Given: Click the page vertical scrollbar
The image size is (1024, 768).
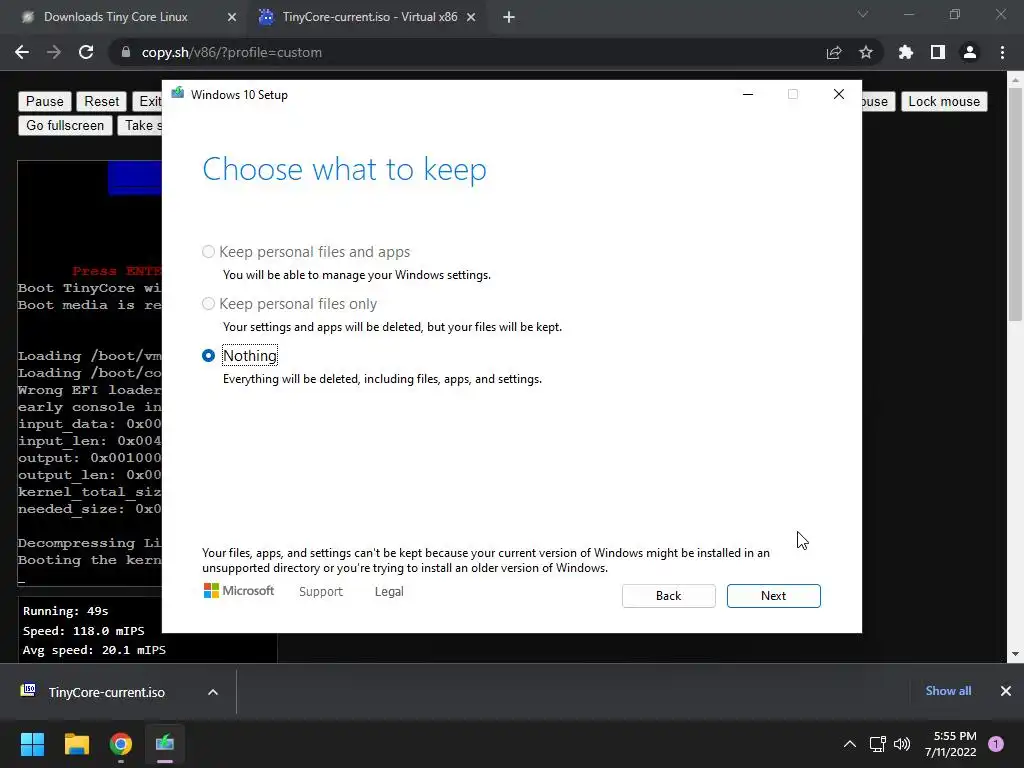Looking at the screenshot, I should [1014, 202].
